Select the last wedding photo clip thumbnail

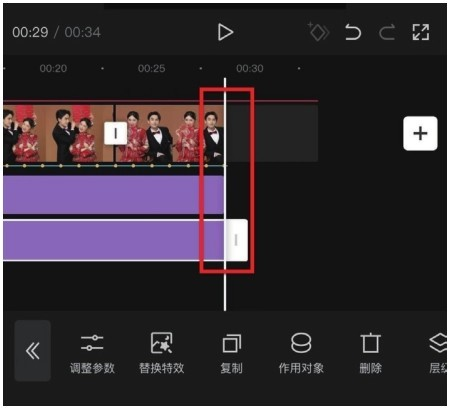coord(169,134)
